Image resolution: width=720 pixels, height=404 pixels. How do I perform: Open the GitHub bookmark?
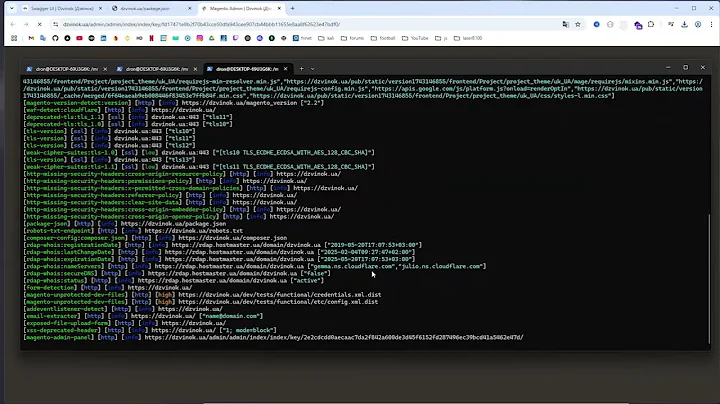(x=55, y=38)
